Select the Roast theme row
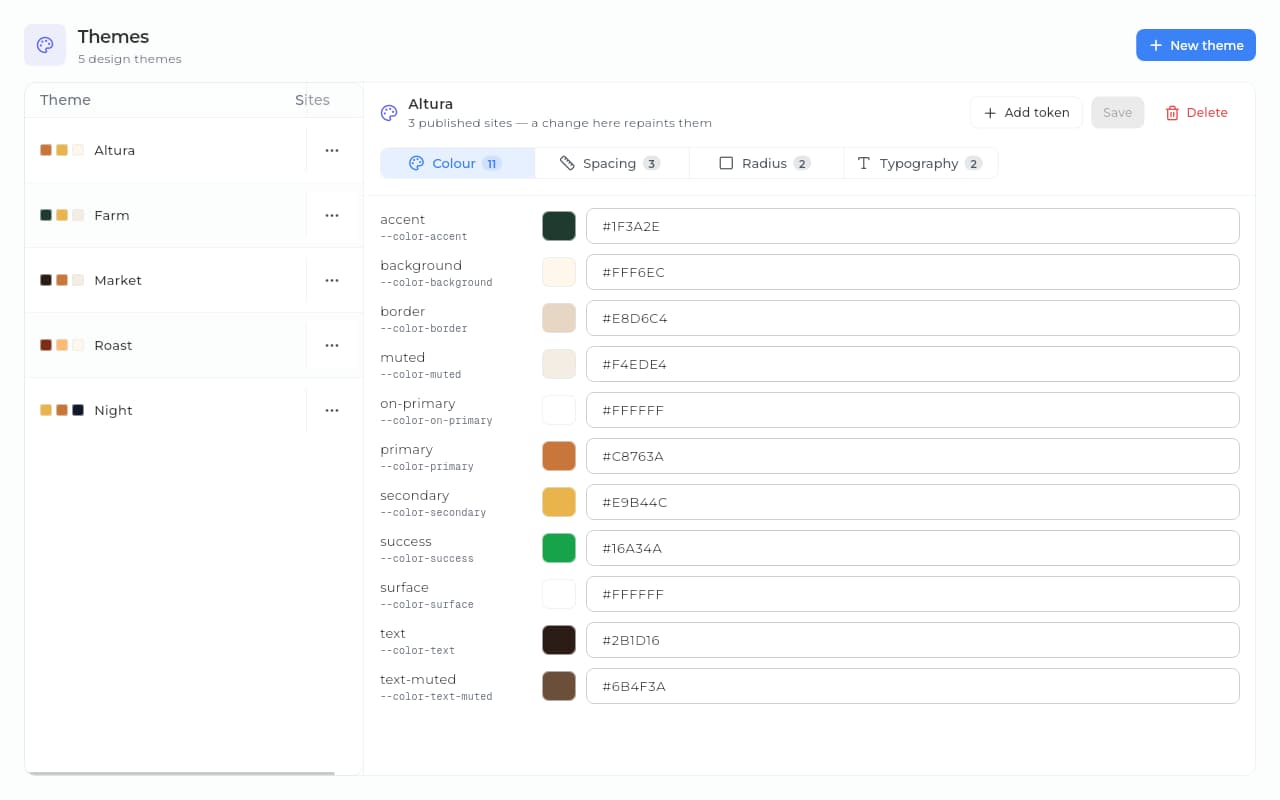Viewport: 1280px width, 800px height. click(194, 345)
